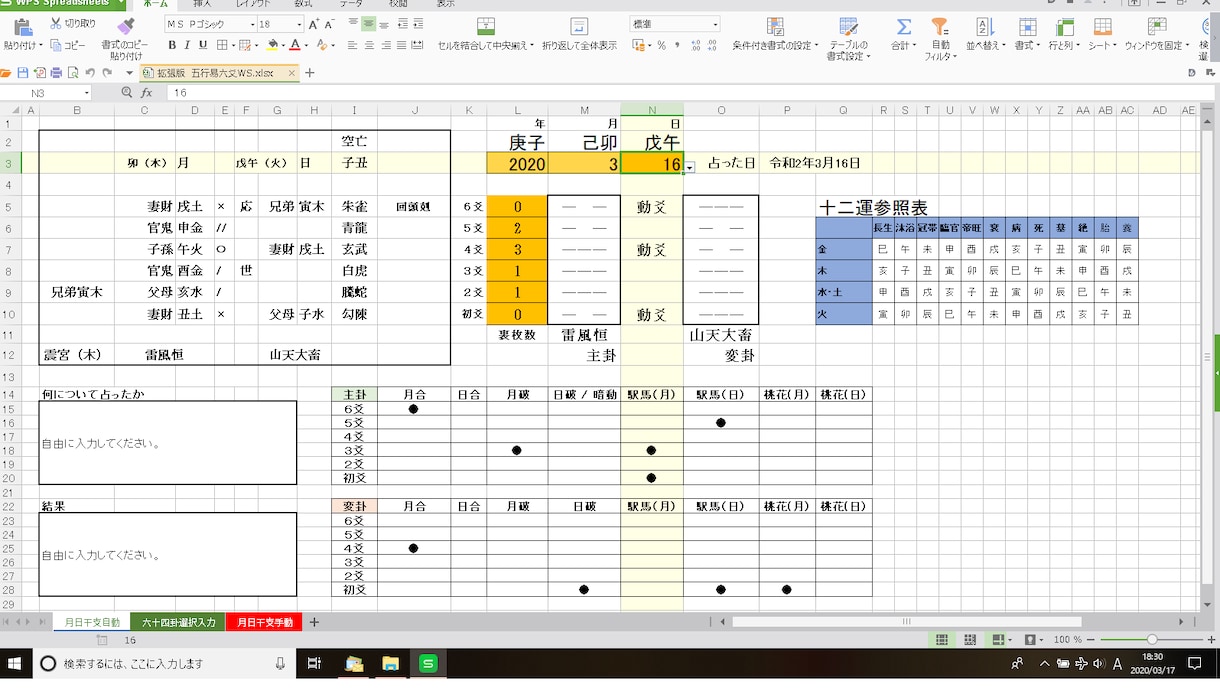Screen dimensions: 1220x691
Task: Click the undo arrow icon
Action: click(x=91, y=73)
